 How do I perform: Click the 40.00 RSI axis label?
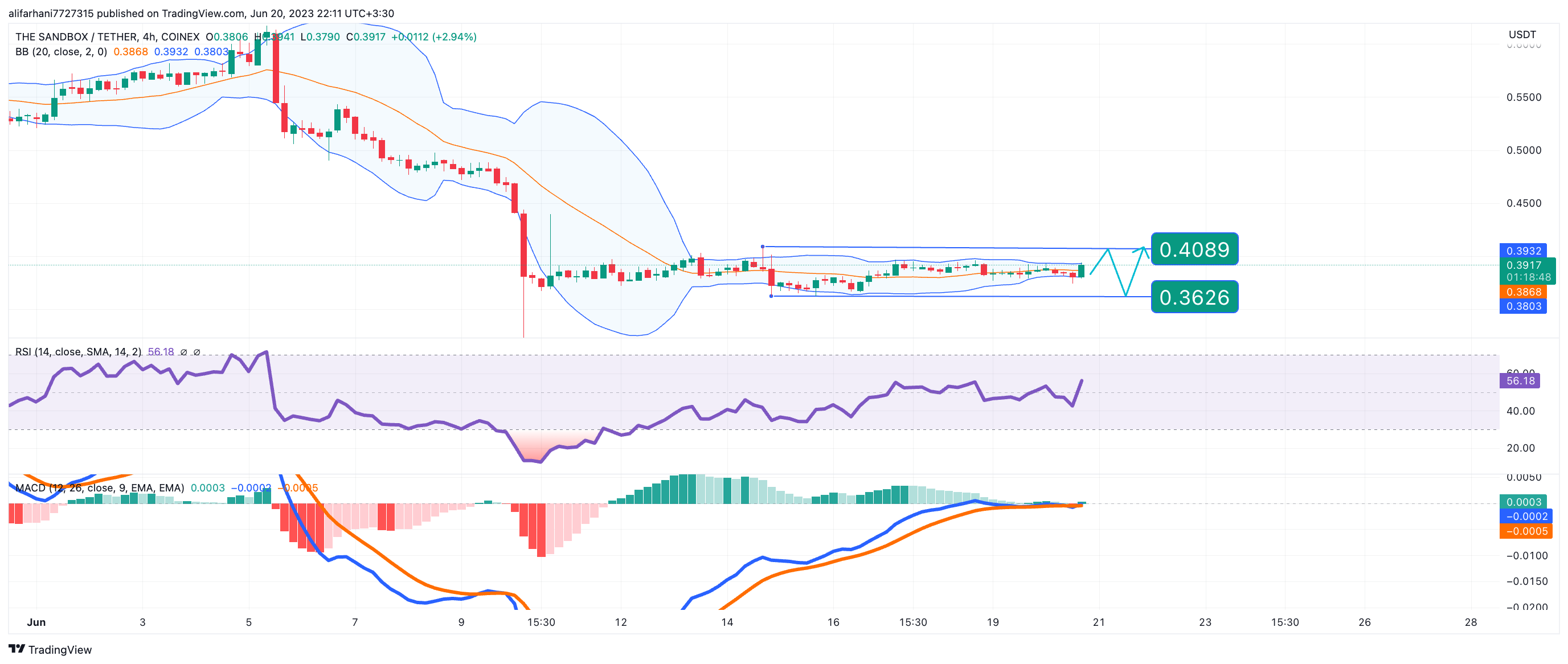pyautogui.click(x=1520, y=411)
